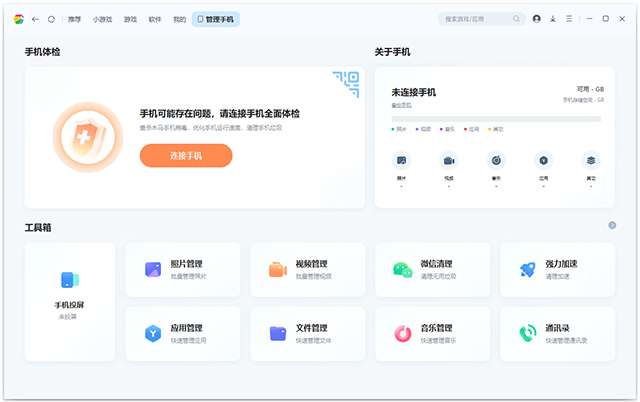Switch to the 游戏 tab
640x402 pixels.
130,19
